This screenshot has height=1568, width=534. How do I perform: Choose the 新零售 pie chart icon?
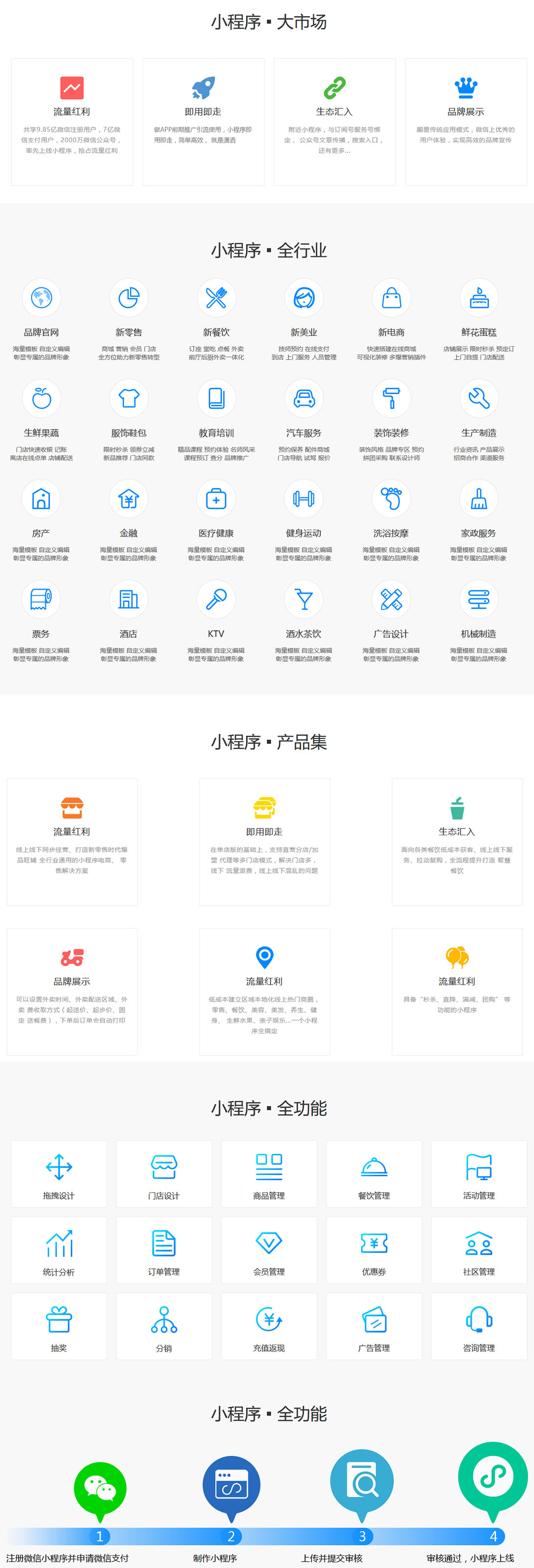point(128,298)
